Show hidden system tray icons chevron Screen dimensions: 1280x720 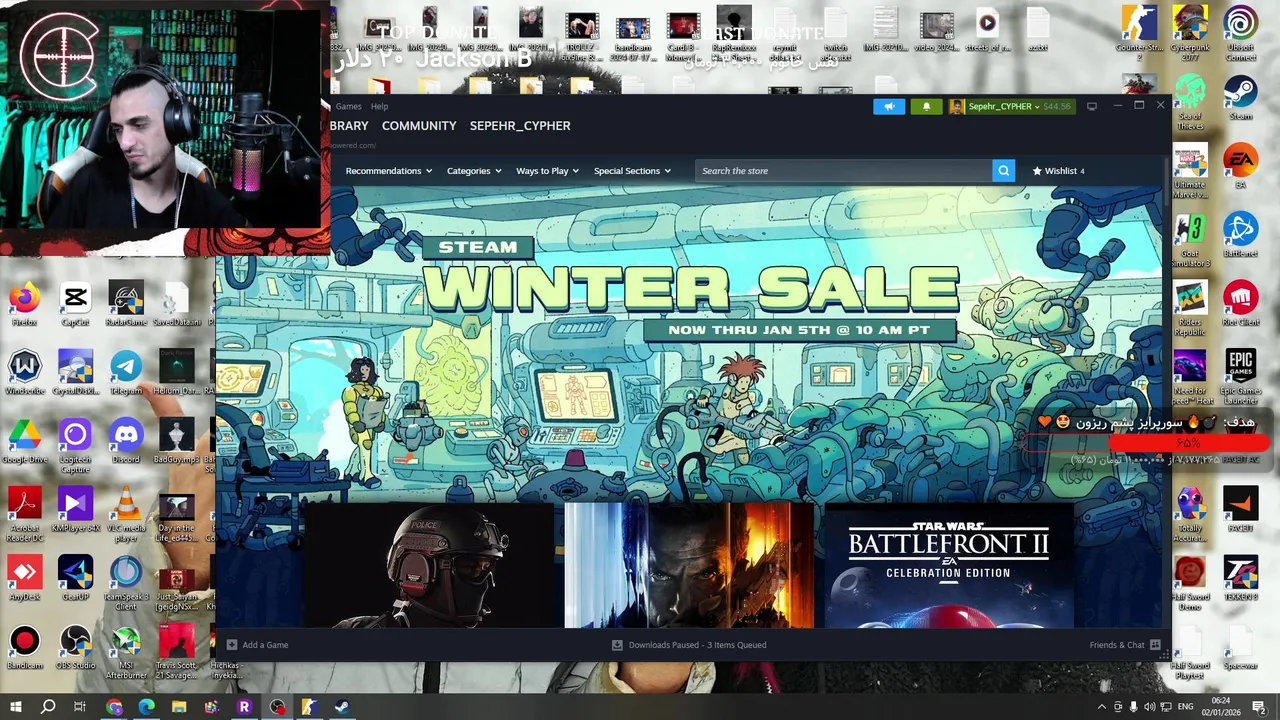point(1102,707)
